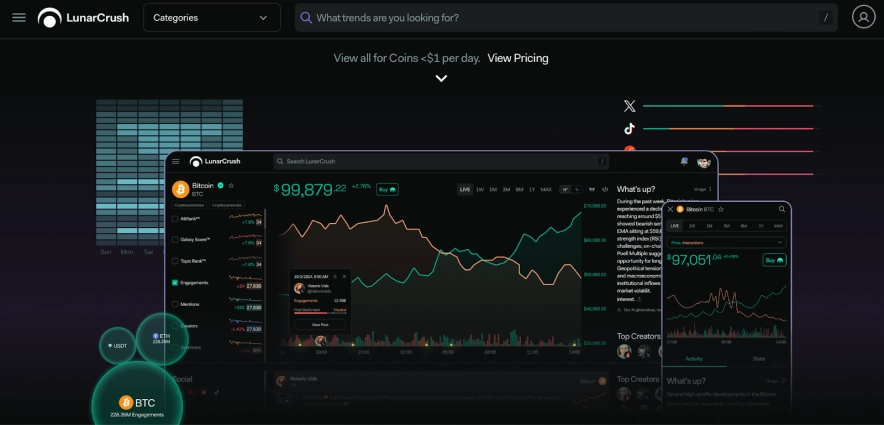The width and height of the screenshot is (884, 425).
Task: Click the down chevron below View Pricing
Action: pyautogui.click(x=441, y=79)
